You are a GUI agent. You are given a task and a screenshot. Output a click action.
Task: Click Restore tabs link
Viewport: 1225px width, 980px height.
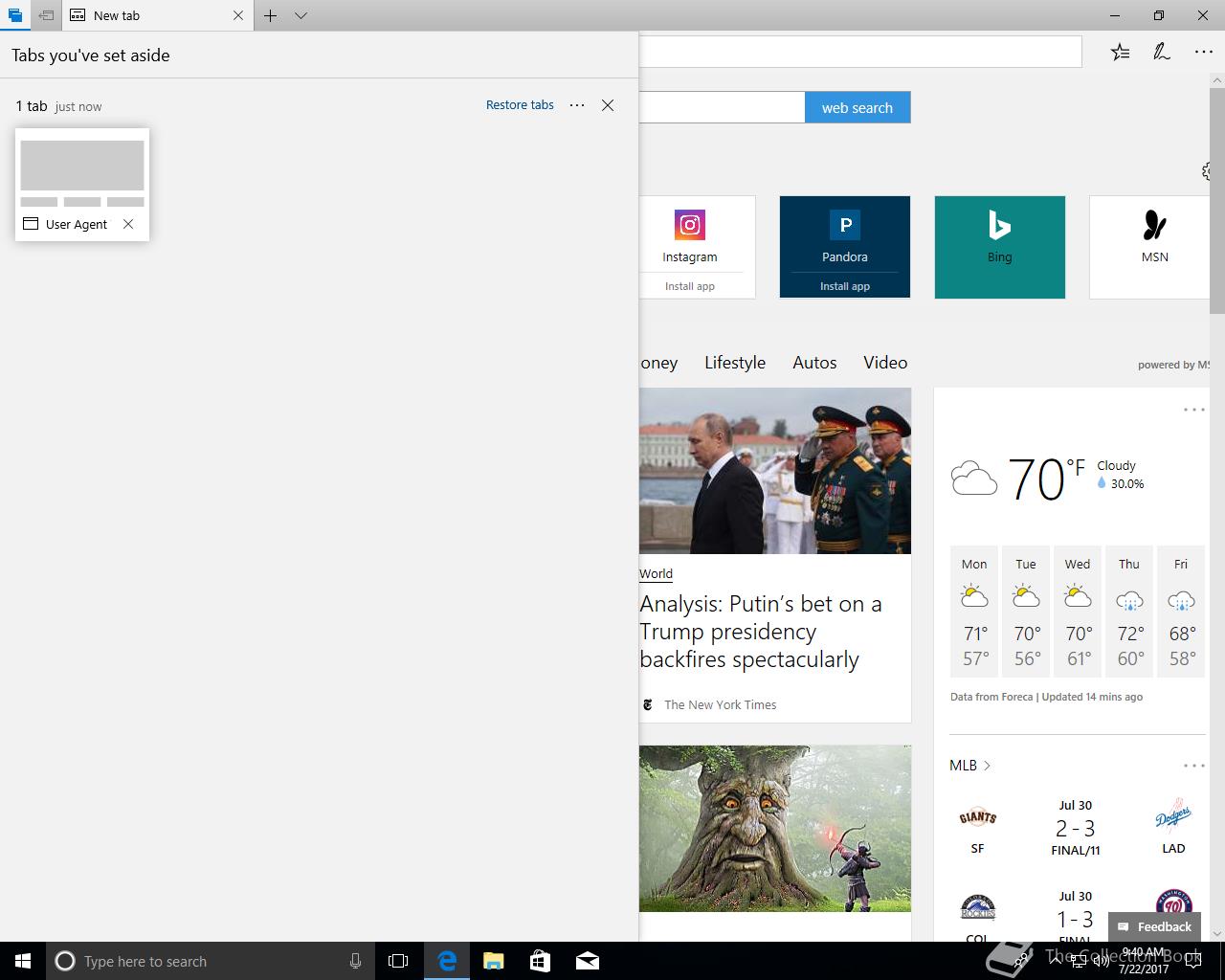pos(520,105)
